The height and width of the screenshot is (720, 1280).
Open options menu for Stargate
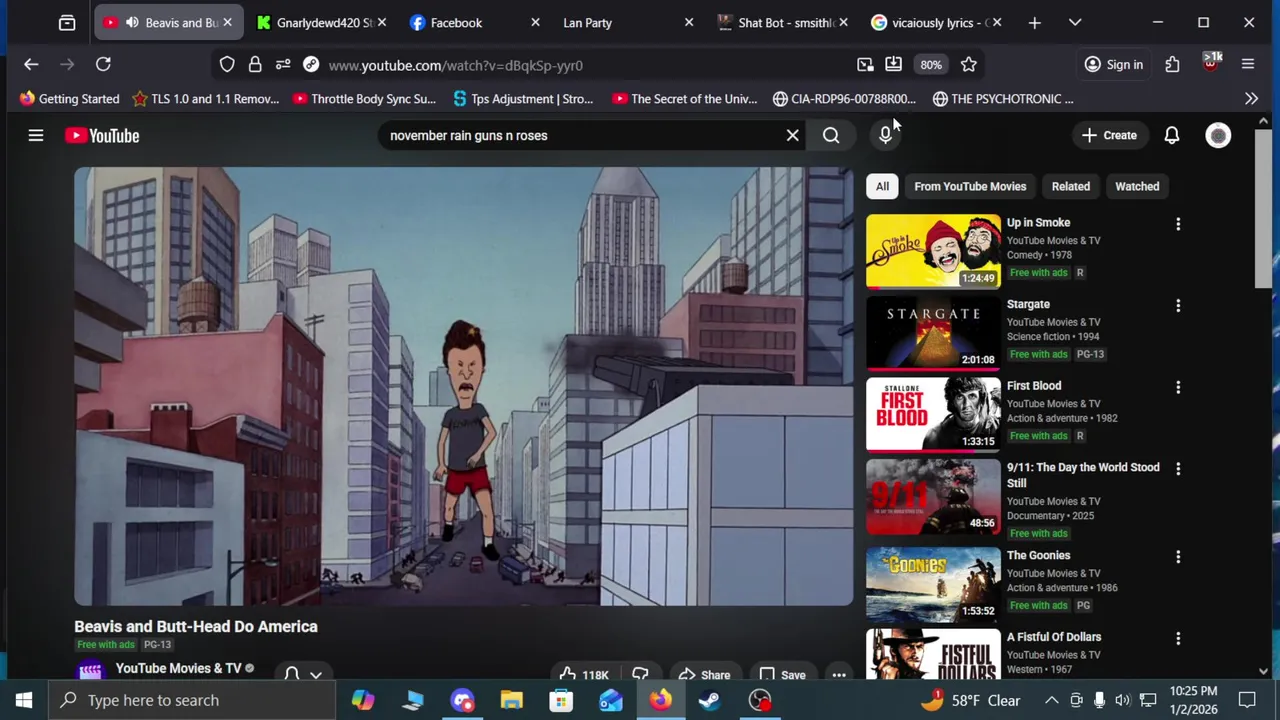click(x=1178, y=305)
